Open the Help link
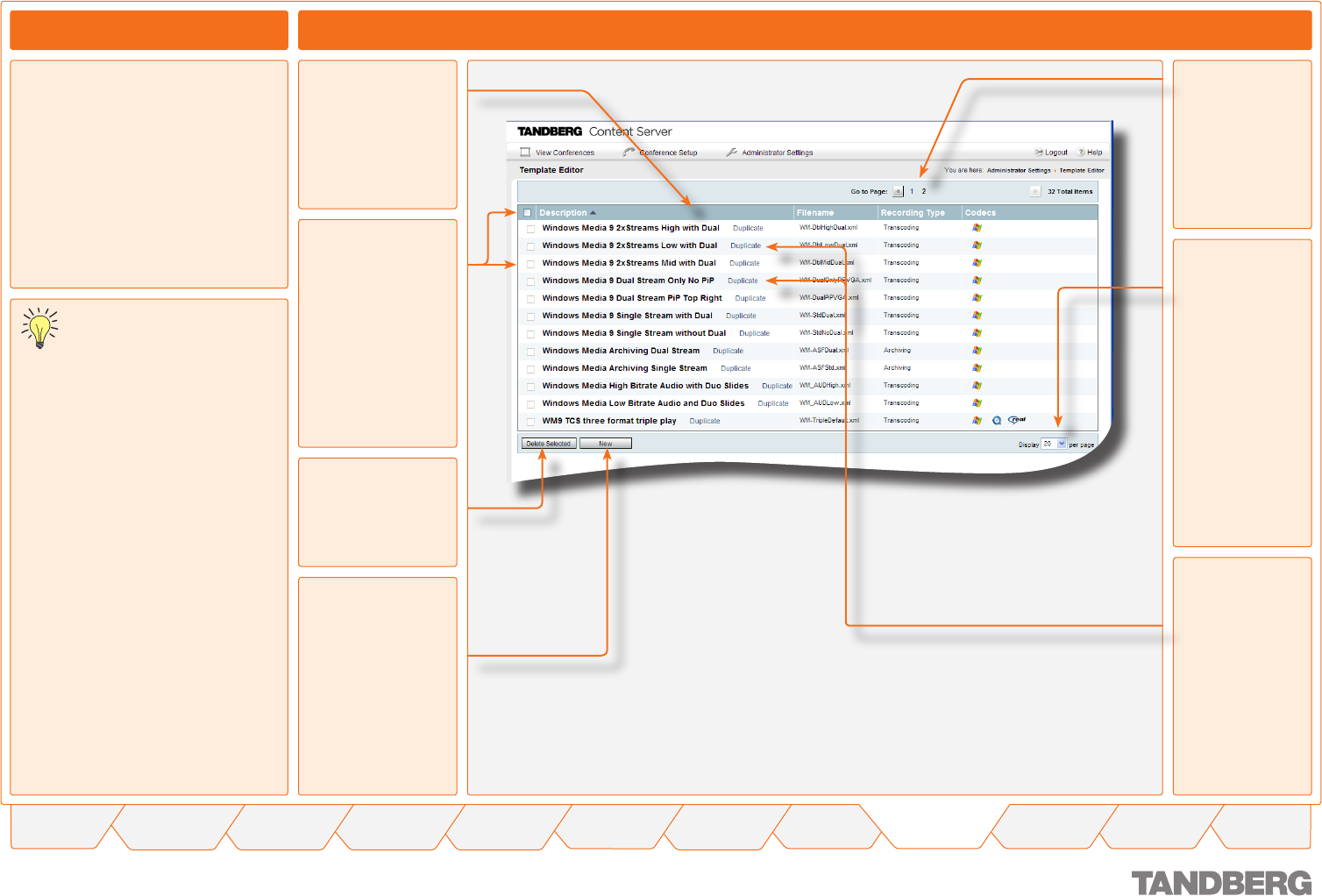The width and height of the screenshot is (1322, 896). 1095,153
